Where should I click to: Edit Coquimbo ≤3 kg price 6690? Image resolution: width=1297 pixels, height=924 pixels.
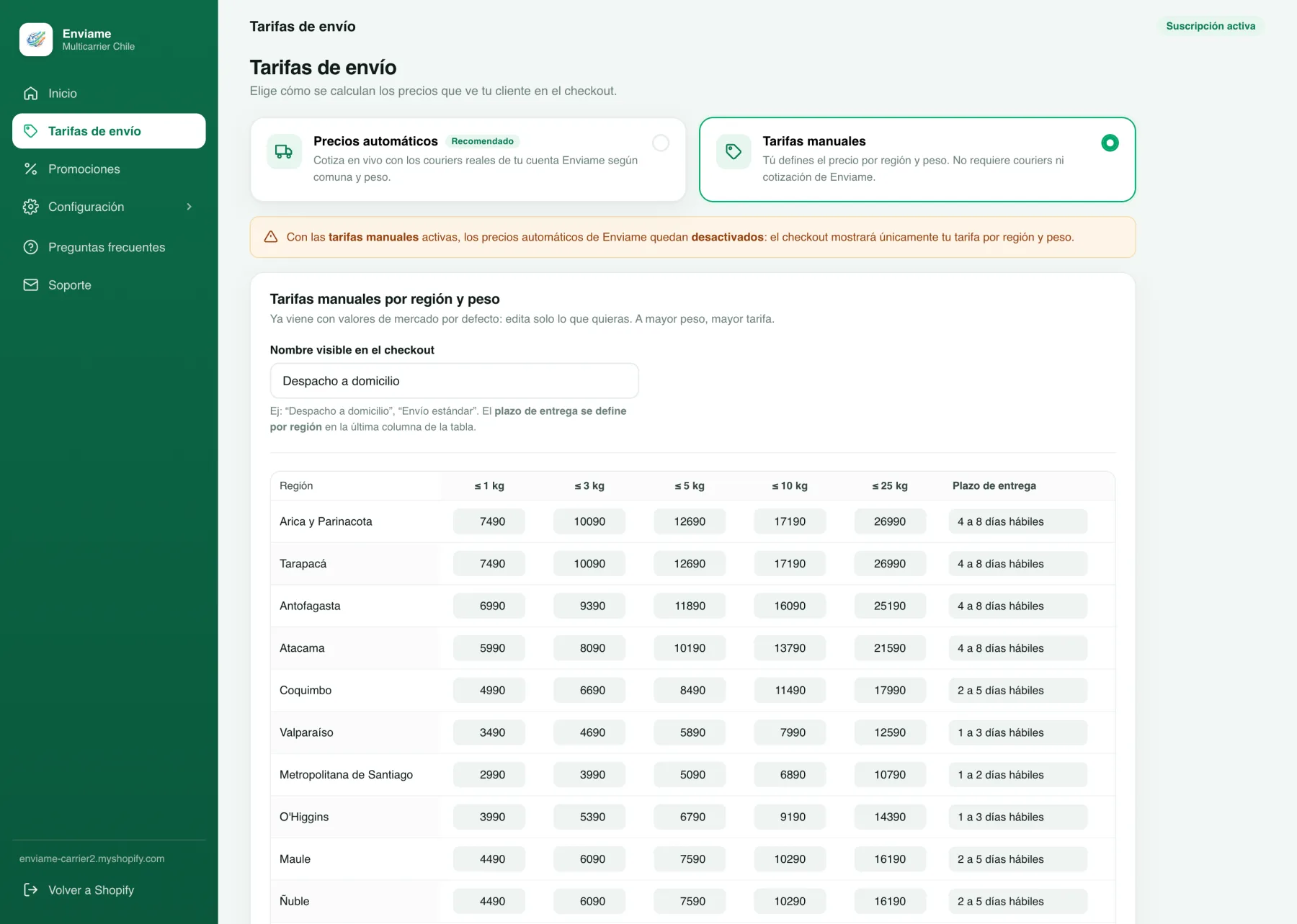point(589,690)
